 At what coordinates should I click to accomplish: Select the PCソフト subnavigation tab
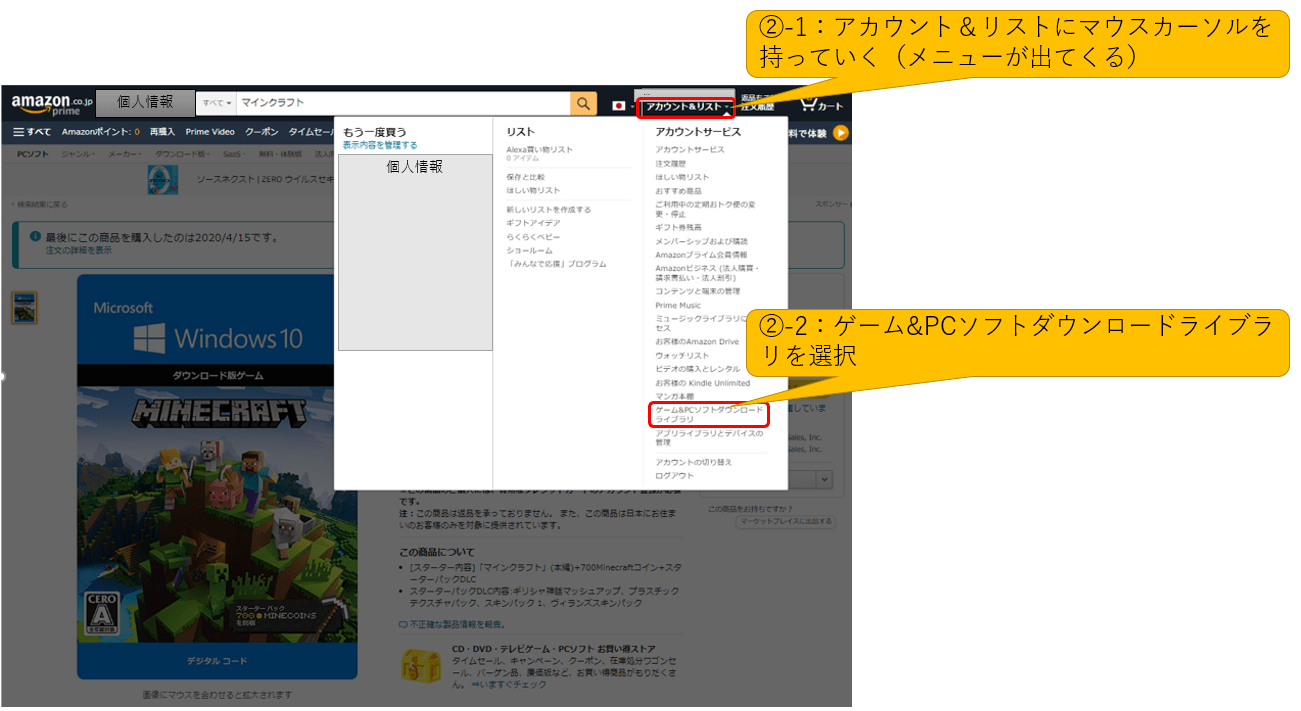(x=34, y=155)
